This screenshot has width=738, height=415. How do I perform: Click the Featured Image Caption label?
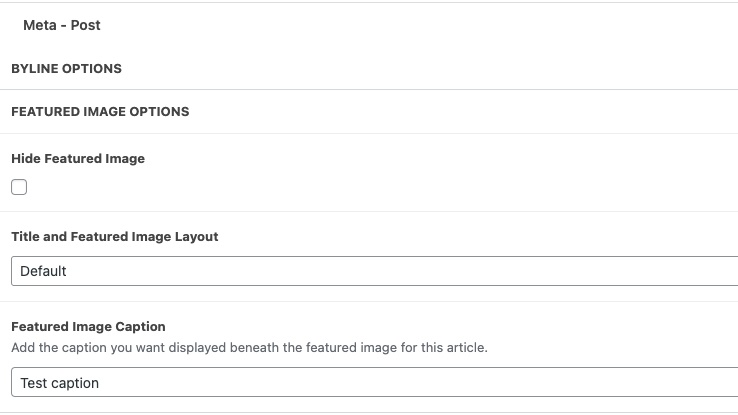(88, 326)
